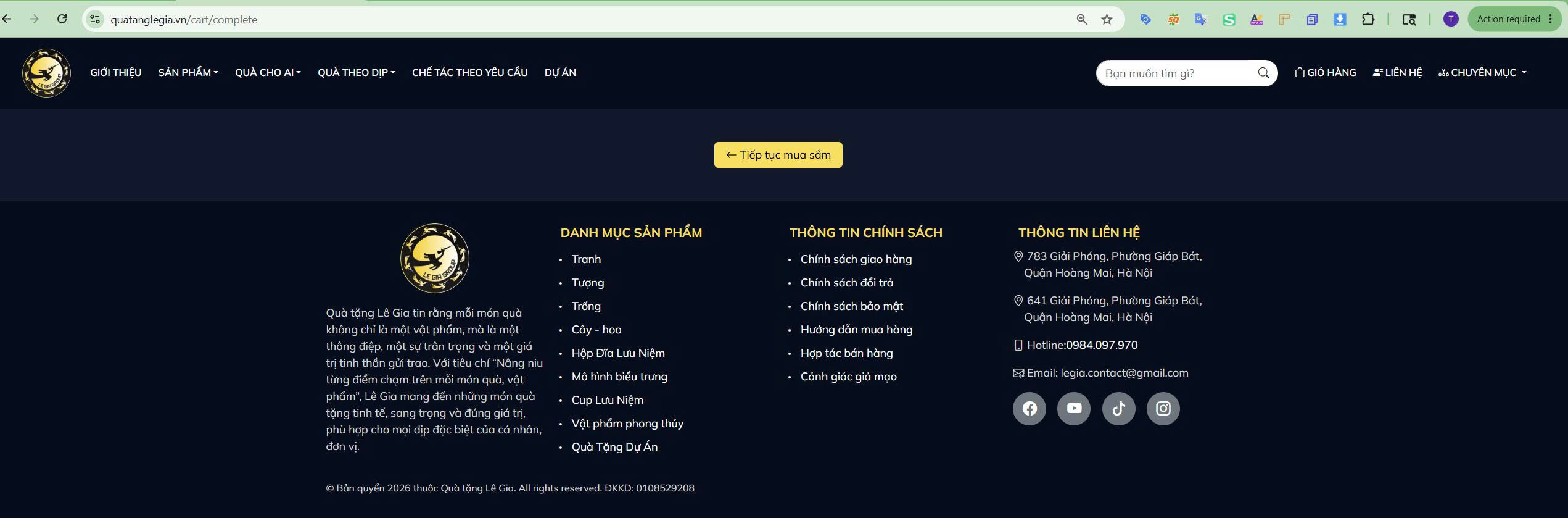Open the profile avatar T icon
This screenshot has height=518, width=1568.
[1451, 19]
